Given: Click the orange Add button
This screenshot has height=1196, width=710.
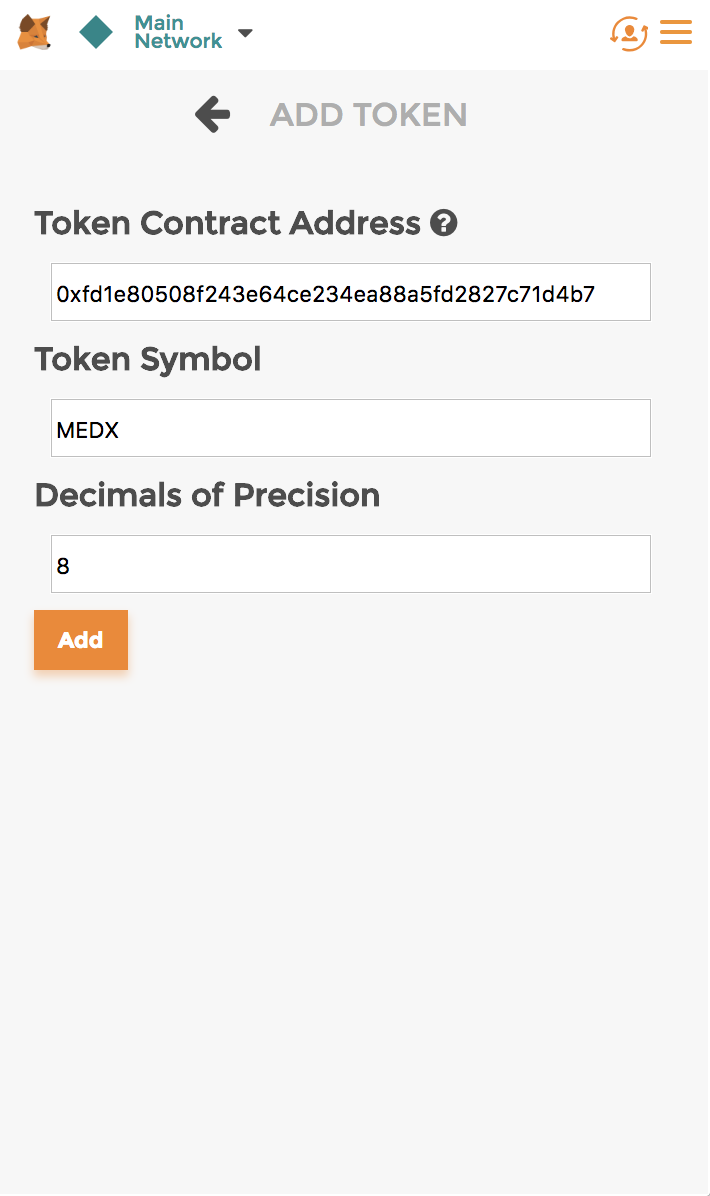Looking at the screenshot, I should pyautogui.click(x=81, y=640).
